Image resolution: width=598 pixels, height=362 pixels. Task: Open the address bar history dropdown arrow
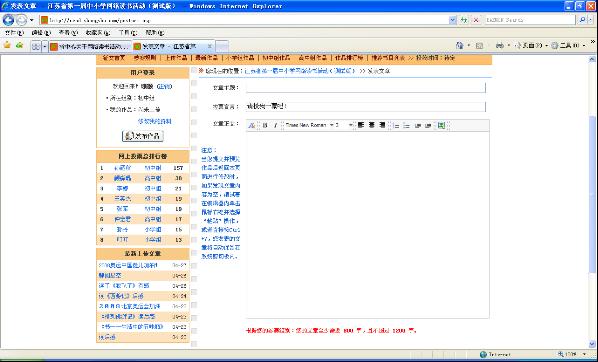click(x=453, y=20)
